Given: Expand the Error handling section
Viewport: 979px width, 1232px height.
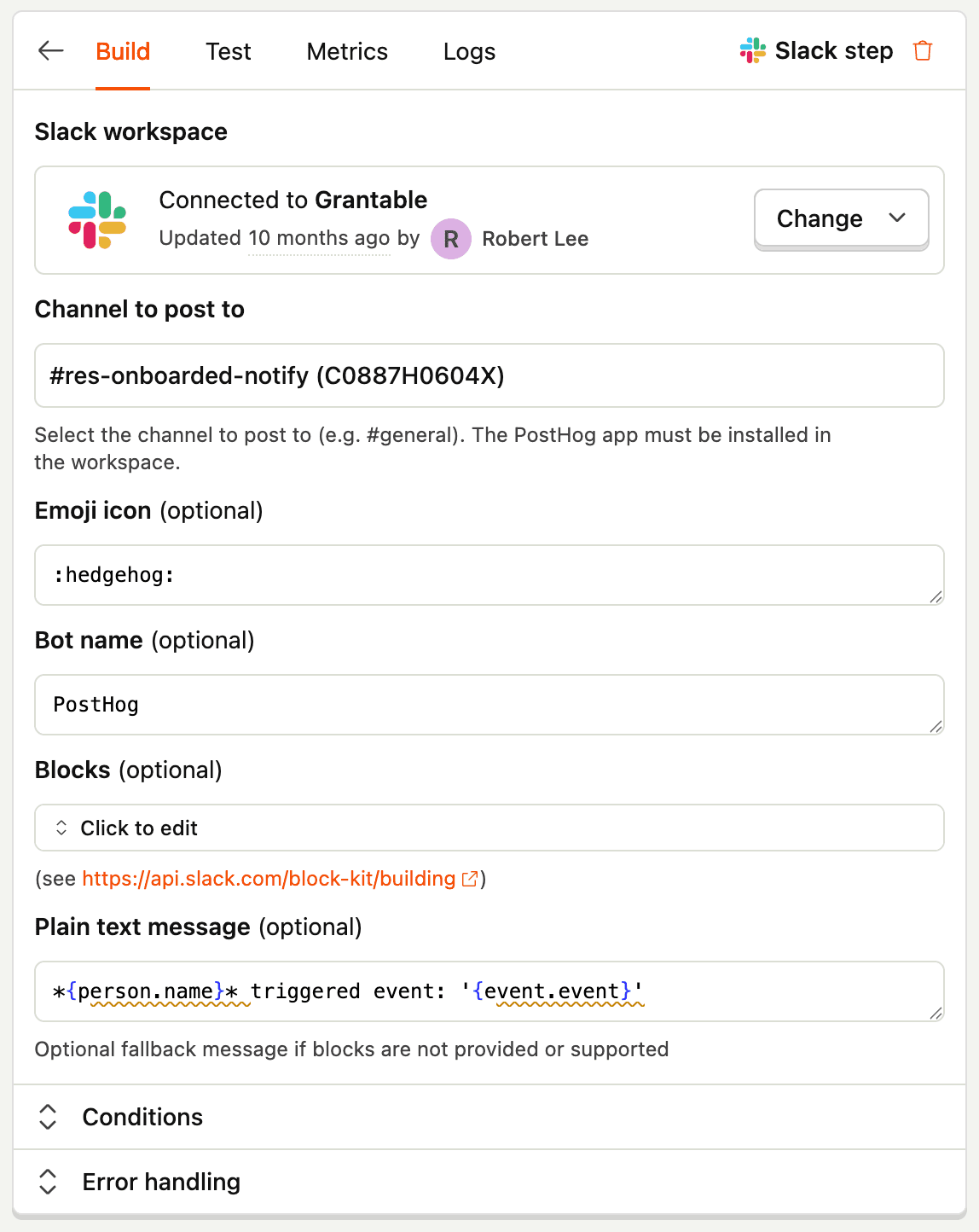Looking at the screenshot, I should pyautogui.click(x=160, y=1182).
